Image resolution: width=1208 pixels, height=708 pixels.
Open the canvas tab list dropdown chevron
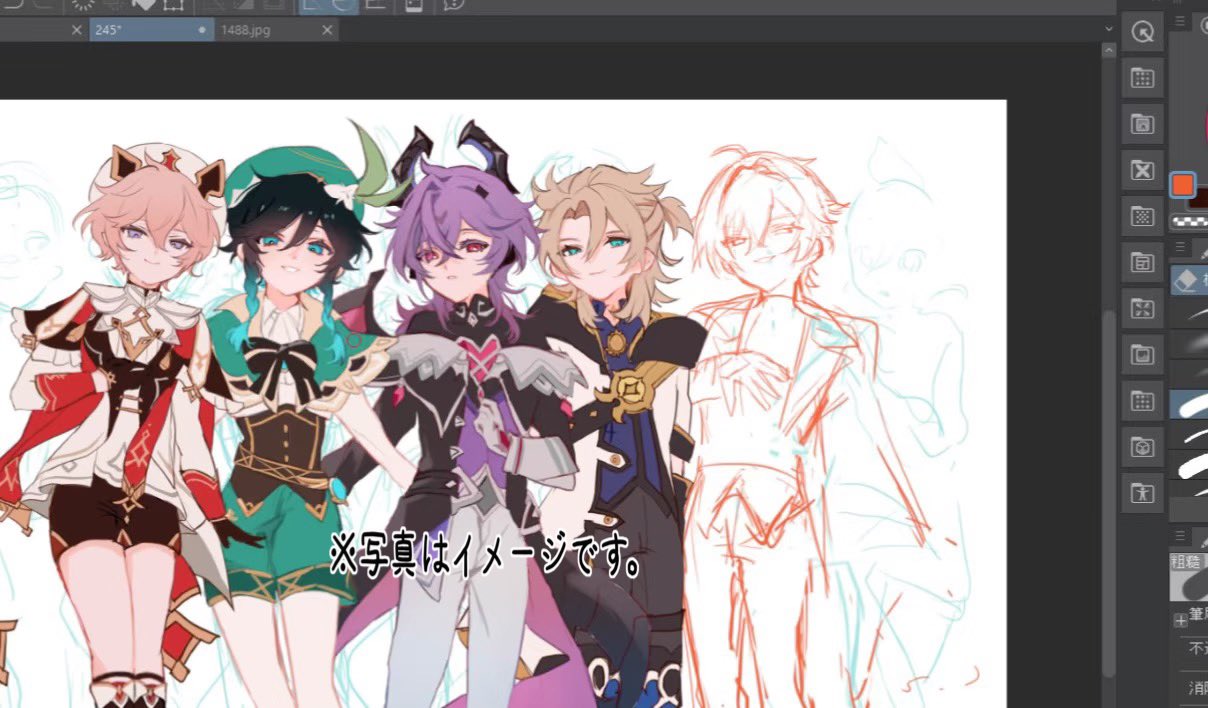pyautogui.click(x=1108, y=30)
